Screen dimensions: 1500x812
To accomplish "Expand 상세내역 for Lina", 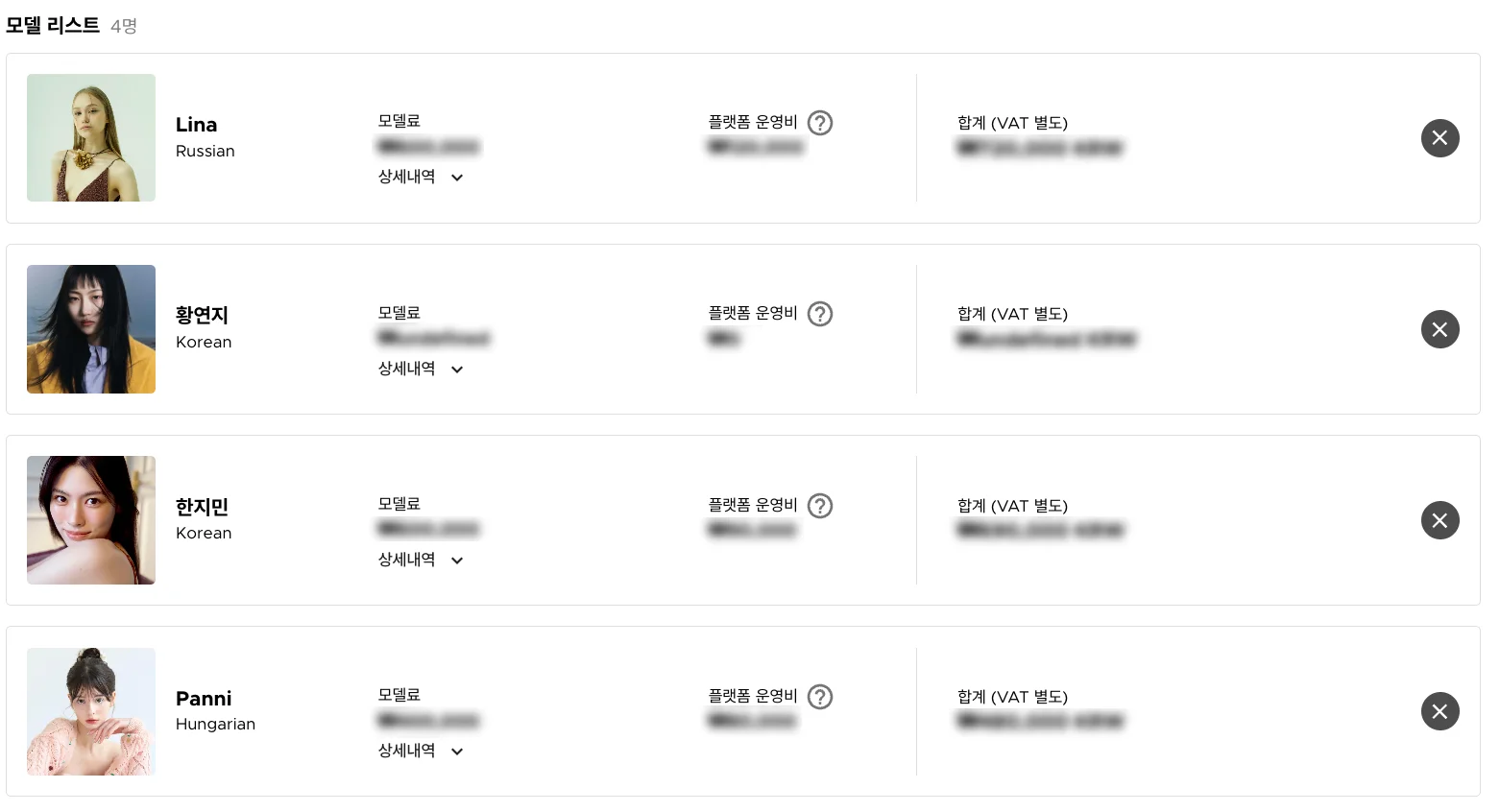I will pos(421,178).
